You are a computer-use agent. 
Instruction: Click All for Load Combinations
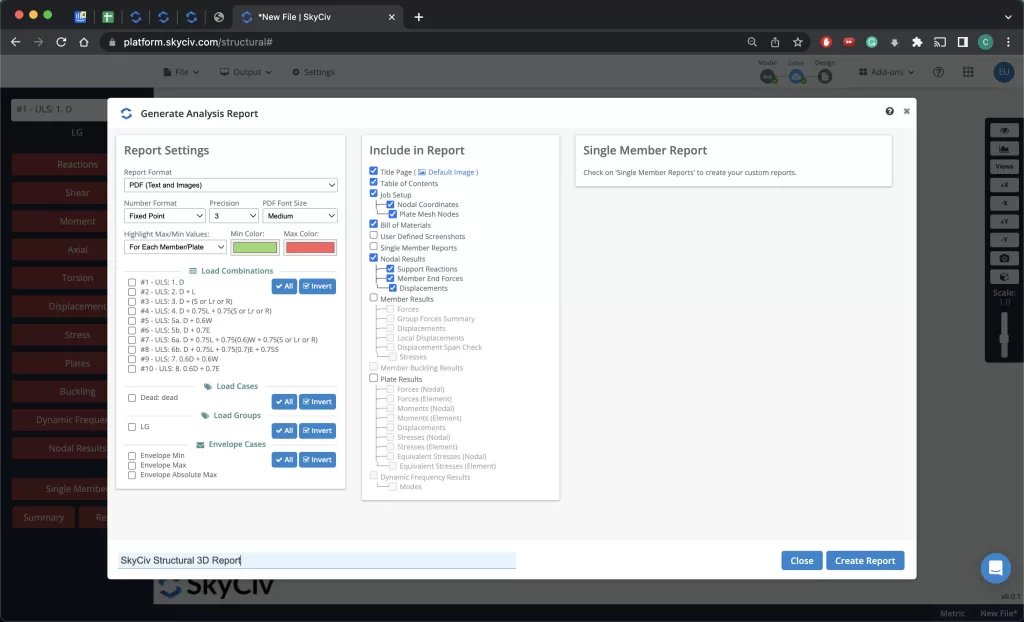284,286
